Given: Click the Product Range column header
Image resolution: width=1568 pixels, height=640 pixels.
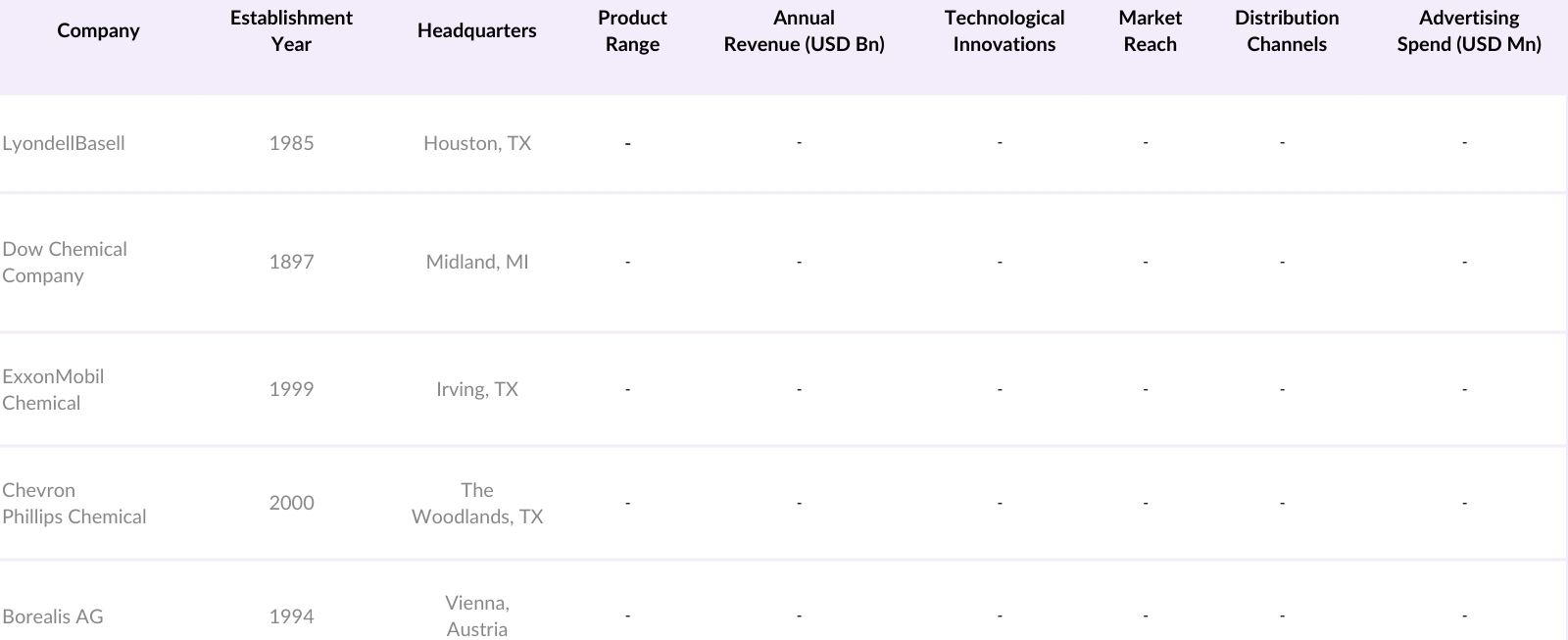Looking at the screenshot, I should pyautogui.click(x=632, y=30).
